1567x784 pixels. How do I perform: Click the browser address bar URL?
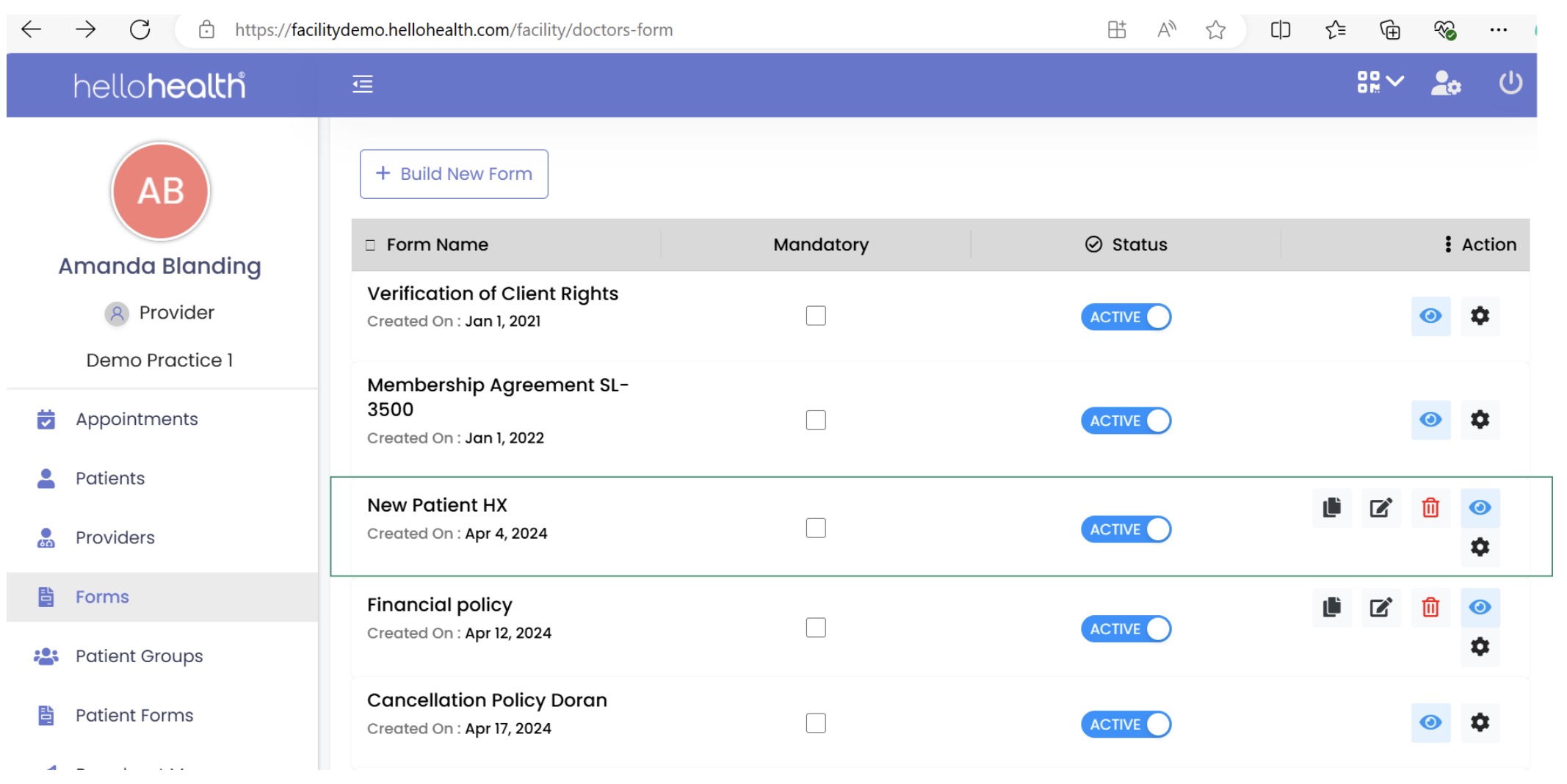tap(453, 30)
